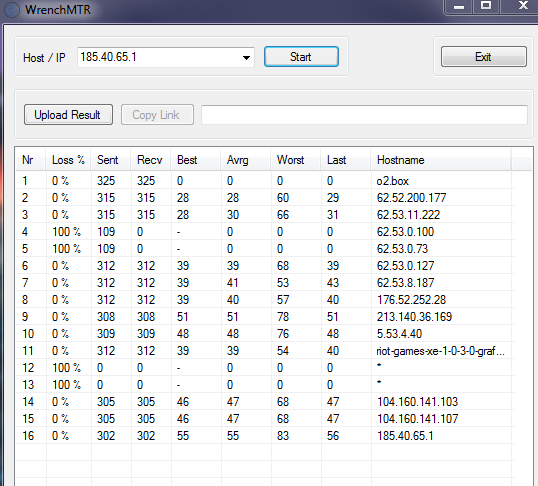The image size is (538, 486).
Task: Sort by the Loss % column header
Action: [x=68, y=160]
